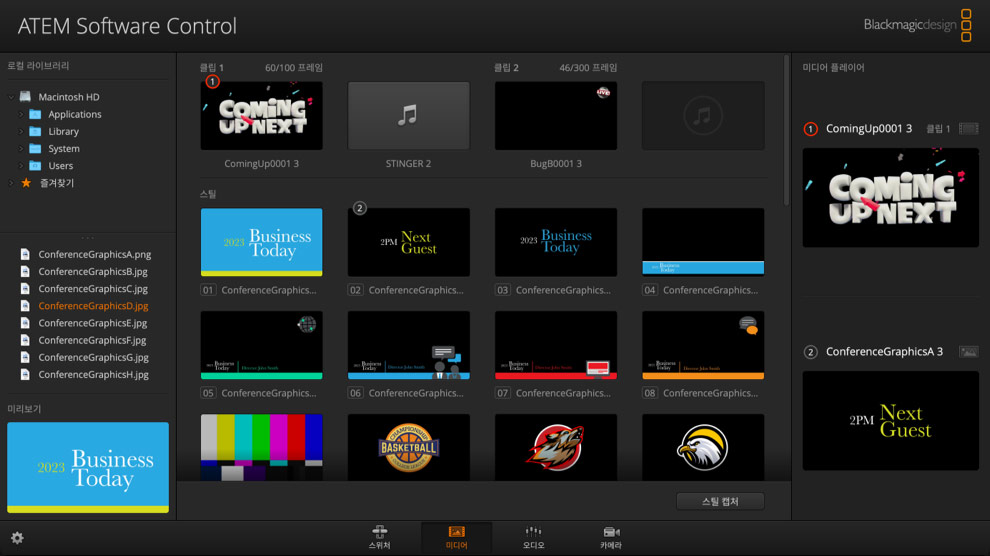Screen dimensions: 990x556
Task: Click the Macintosh HD drive icon
Action: pos(25,97)
